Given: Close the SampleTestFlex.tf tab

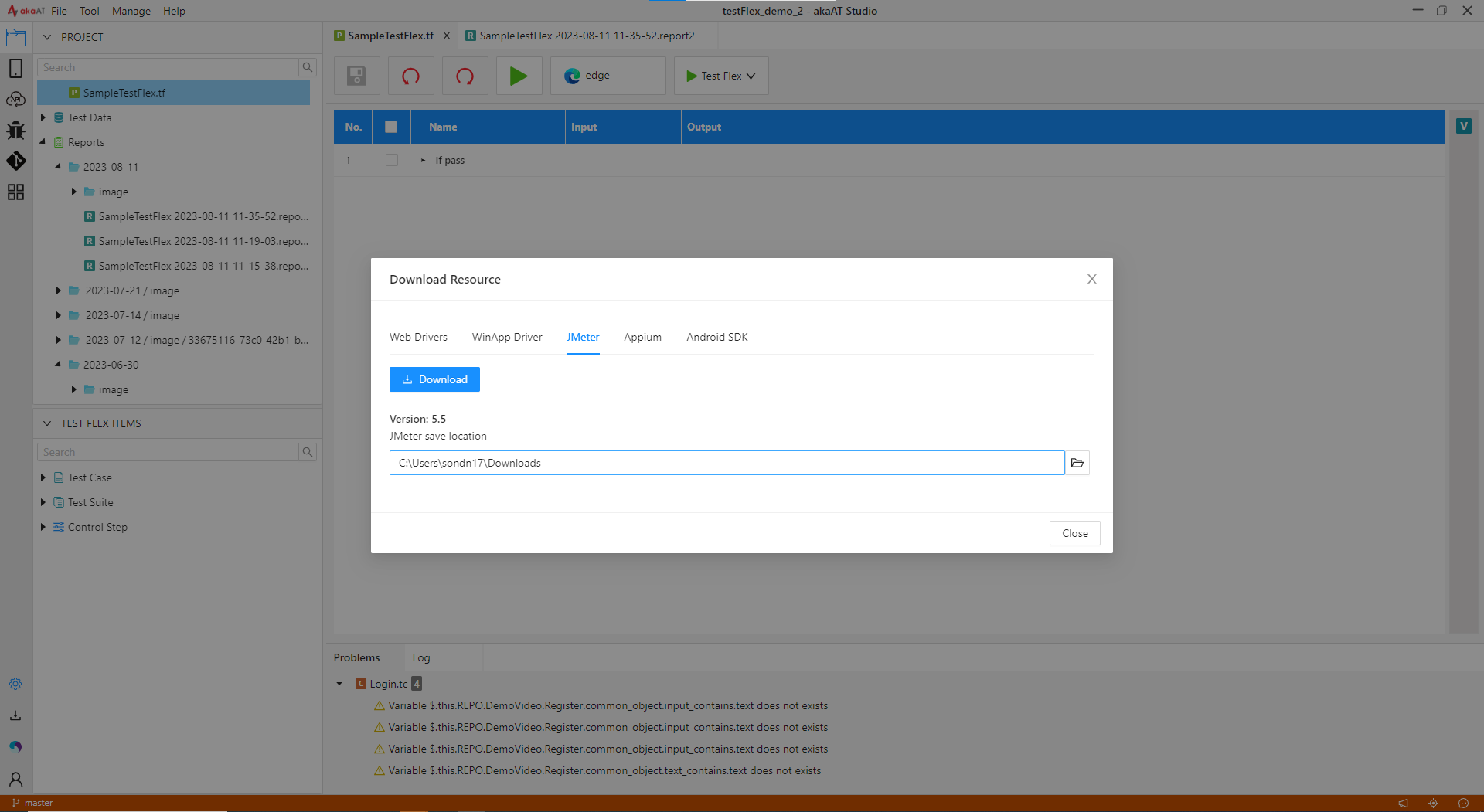Looking at the screenshot, I should [447, 36].
